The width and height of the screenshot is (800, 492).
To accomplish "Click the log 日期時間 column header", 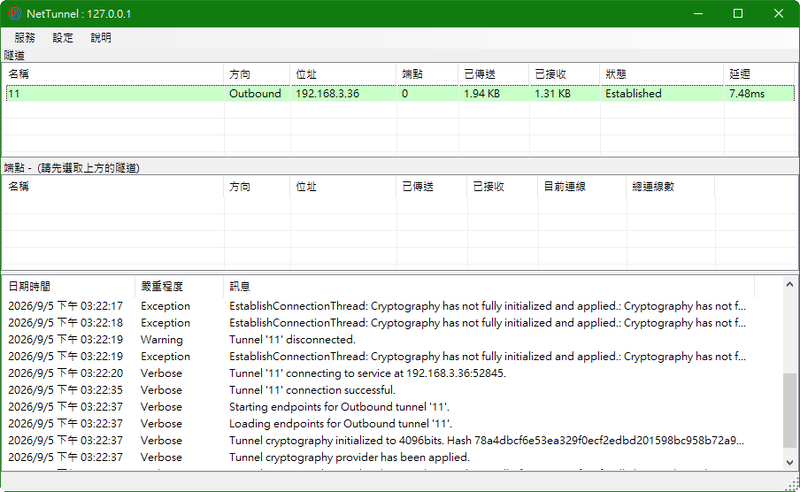I will 69,286.
